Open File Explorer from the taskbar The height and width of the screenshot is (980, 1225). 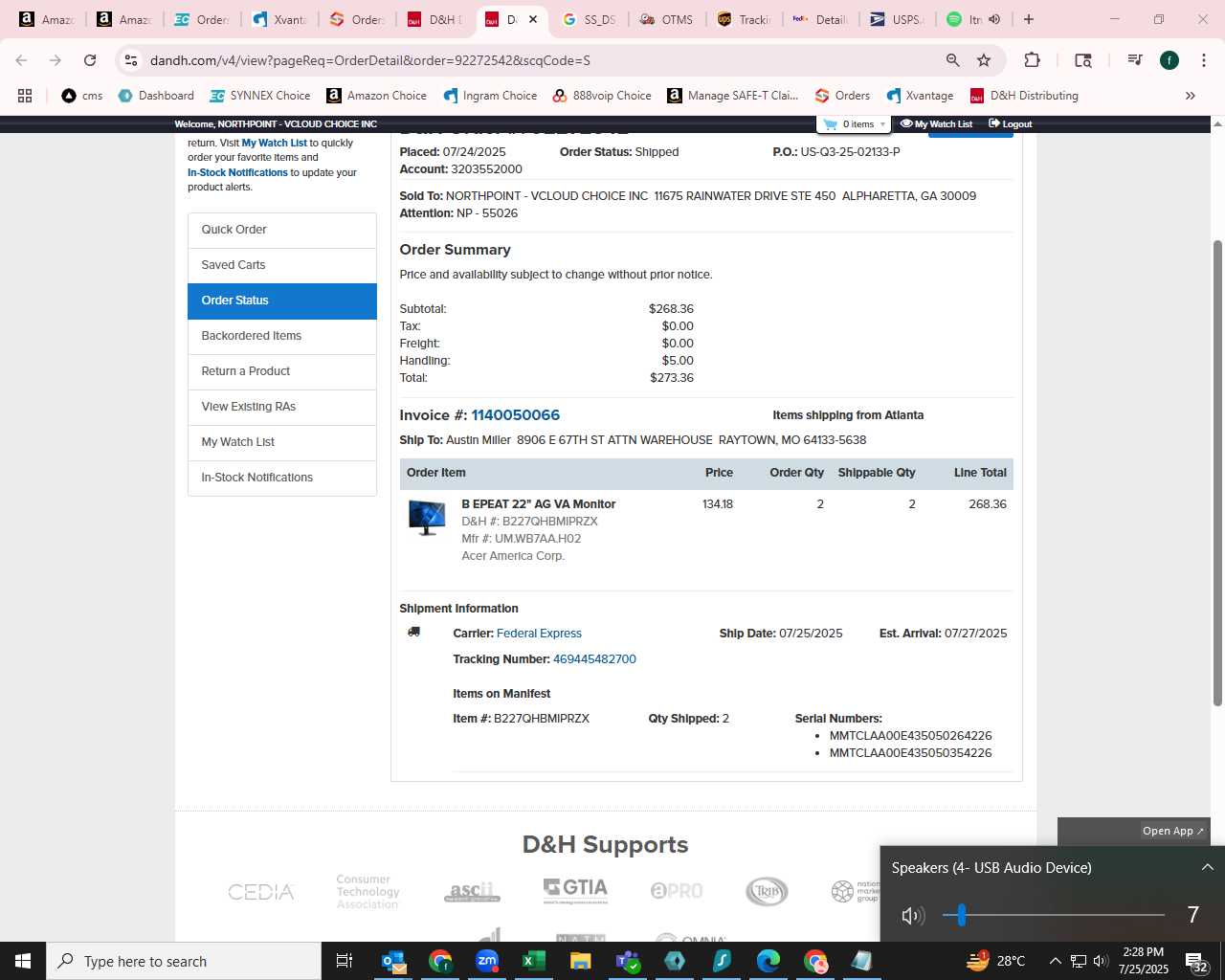coord(581,961)
